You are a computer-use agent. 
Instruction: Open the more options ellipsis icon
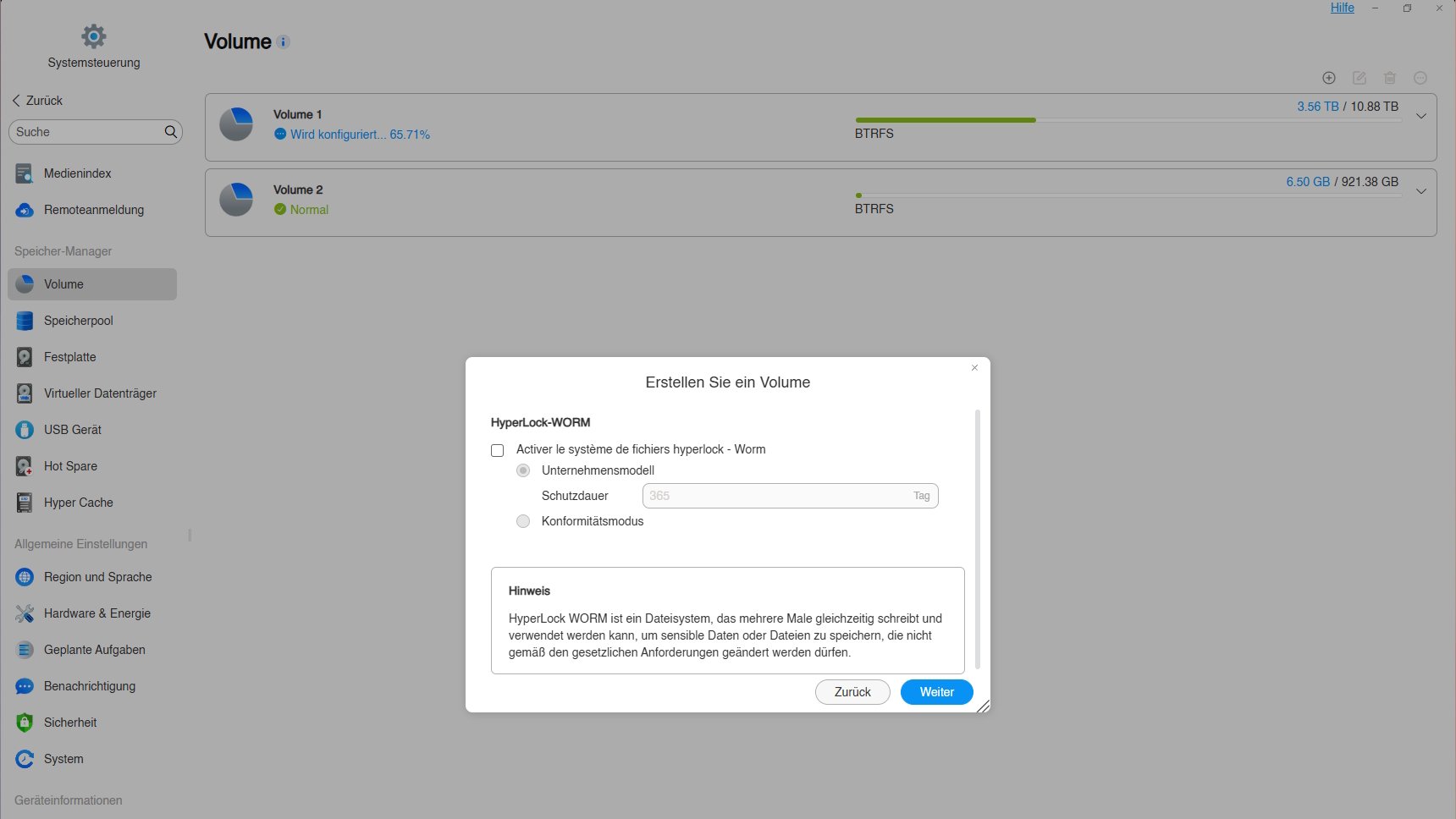coord(1420,78)
